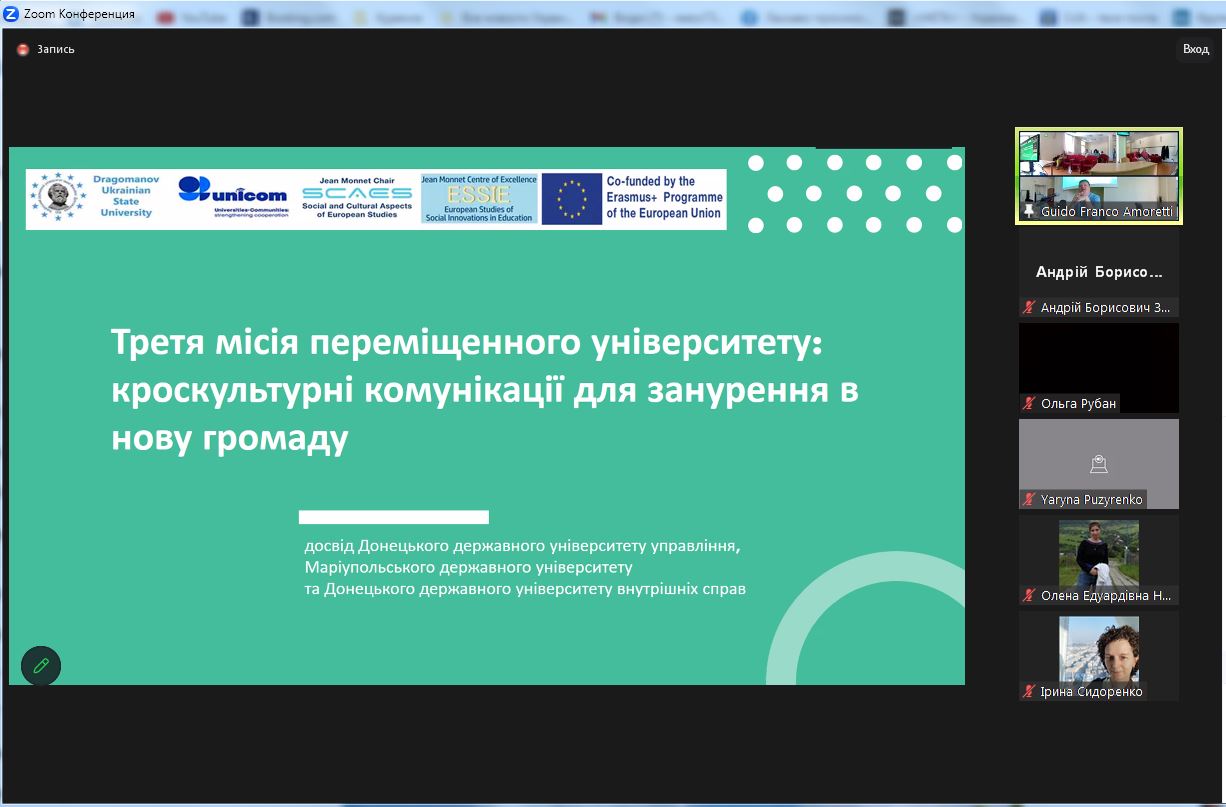Image resolution: width=1226 pixels, height=807 pixels.
Task: Select Ольга Рубан's black video tile
Action: click(x=1098, y=358)
